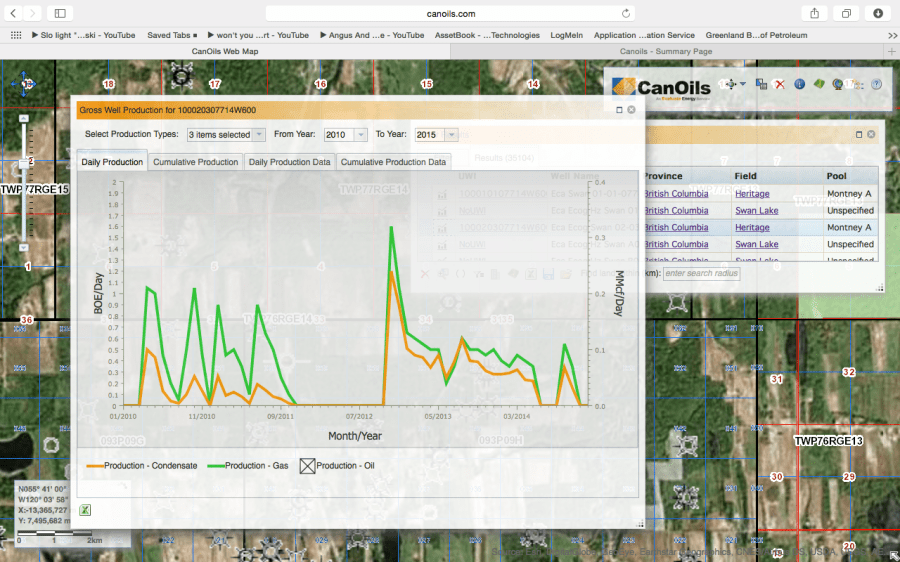This screenshot has width=900, height=562.
Task: Open the Swan Lake field link
Action: [x=756, y=211]
